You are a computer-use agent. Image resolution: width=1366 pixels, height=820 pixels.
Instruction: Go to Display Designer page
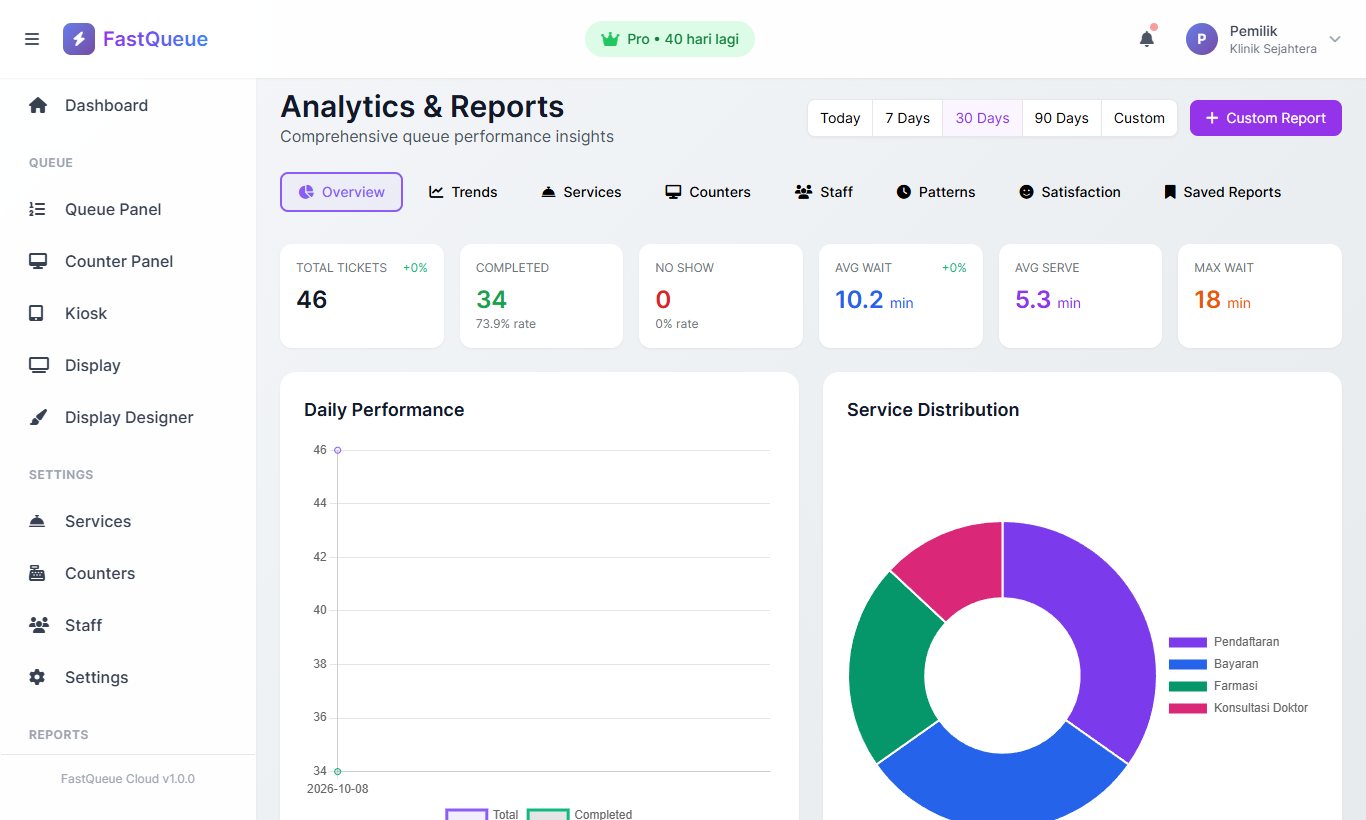click(x=128, y=417)
